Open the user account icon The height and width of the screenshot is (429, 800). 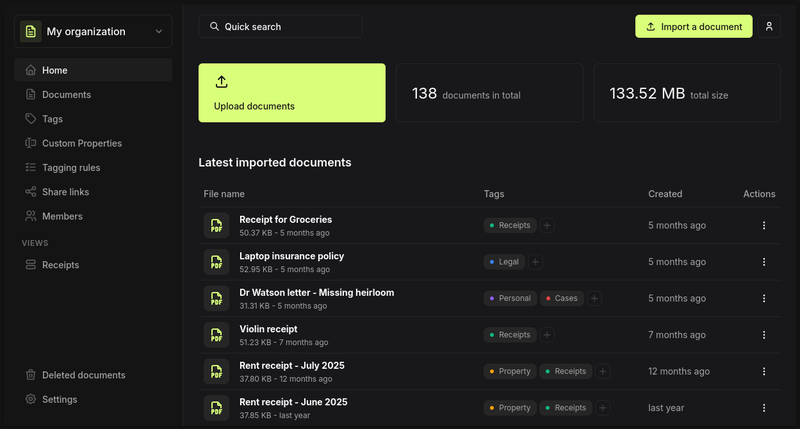click(x=769, y=27)
